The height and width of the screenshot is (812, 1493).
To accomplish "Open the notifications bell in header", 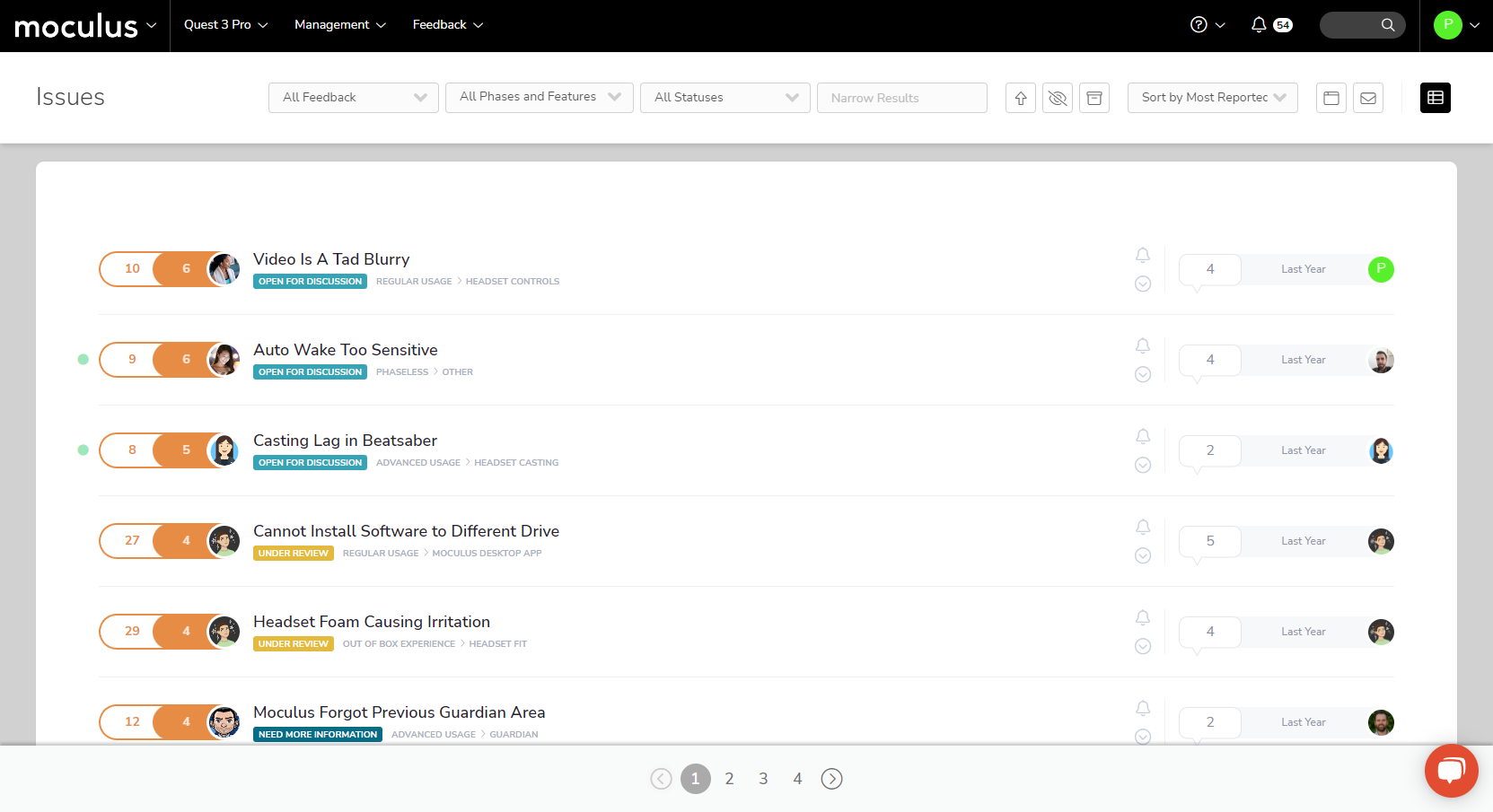I will click(x=1260, y=25).
